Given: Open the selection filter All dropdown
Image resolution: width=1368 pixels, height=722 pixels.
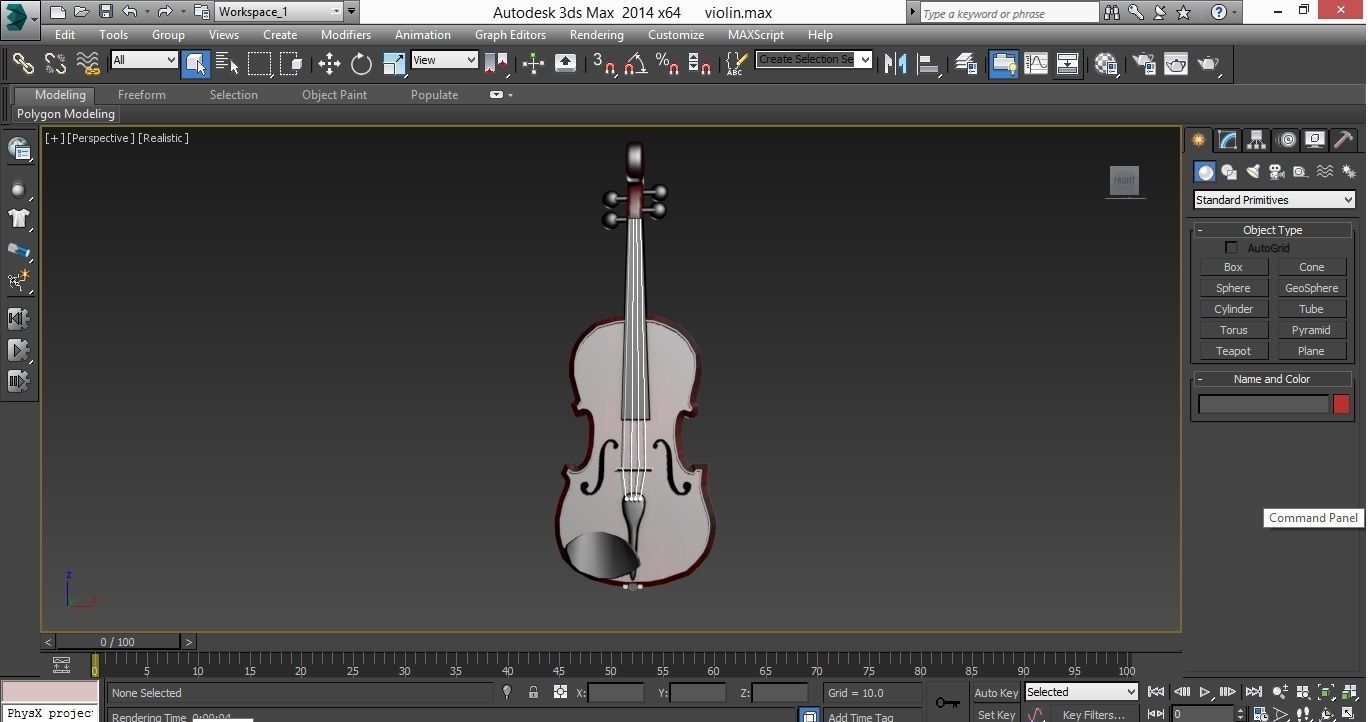Looking at the screenshot, I should [x=144, y=60].
